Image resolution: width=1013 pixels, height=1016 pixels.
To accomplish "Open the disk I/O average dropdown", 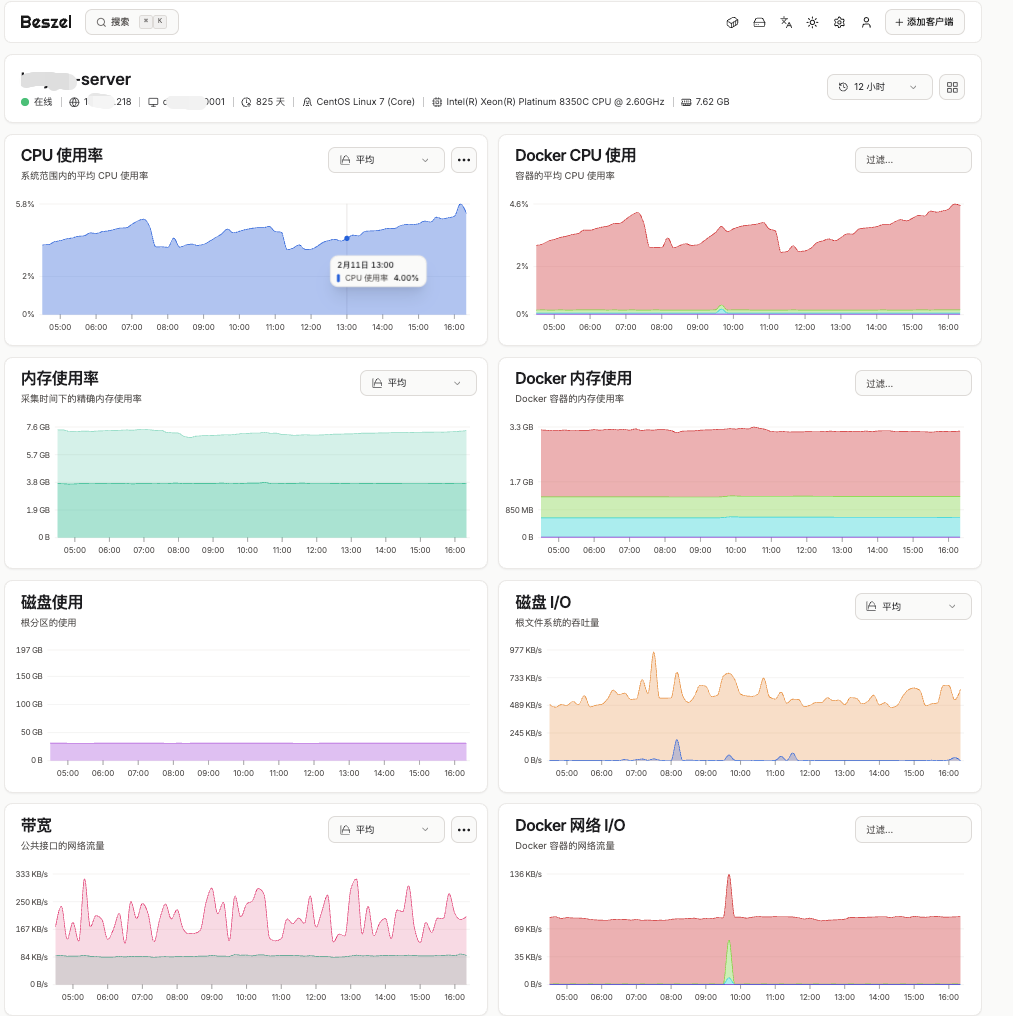I will (912, 606).
